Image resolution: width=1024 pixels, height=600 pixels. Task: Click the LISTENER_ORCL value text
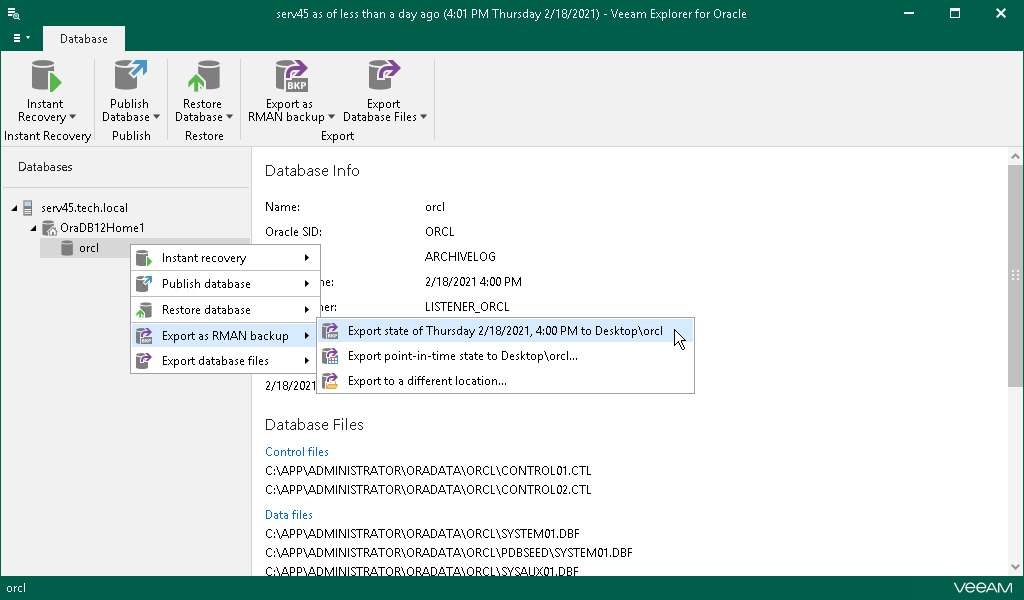(x=467, y=307)
